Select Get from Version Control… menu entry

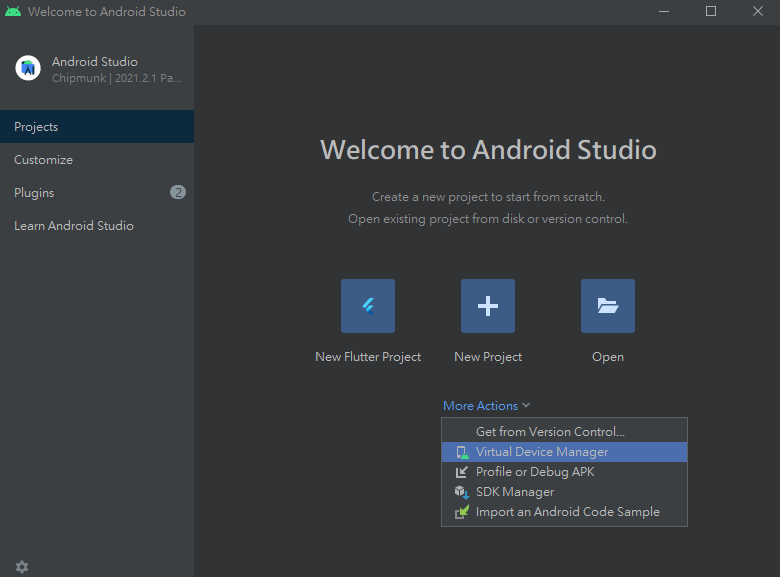[564, 432]
